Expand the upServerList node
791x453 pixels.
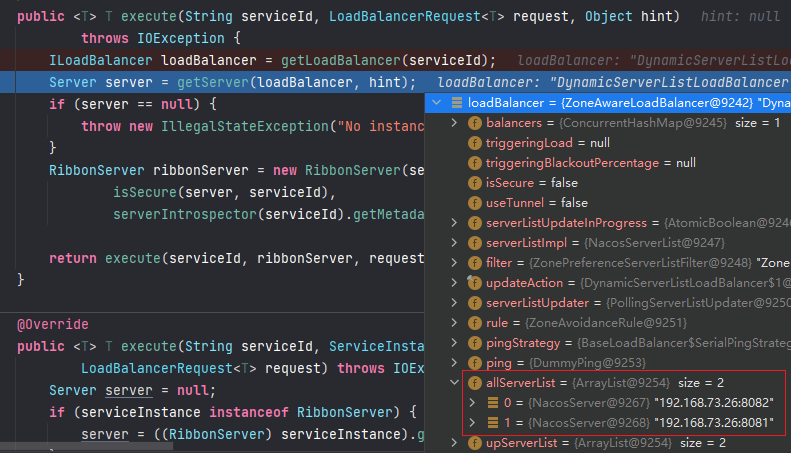pyautogui.click(x=455, y=443)
